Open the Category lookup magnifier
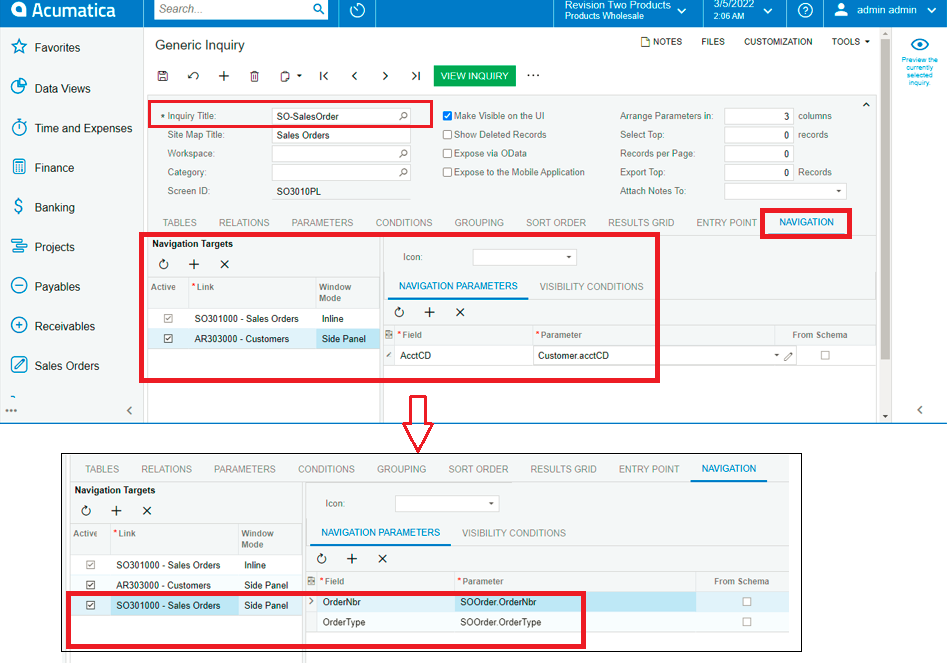 point(403,172)
